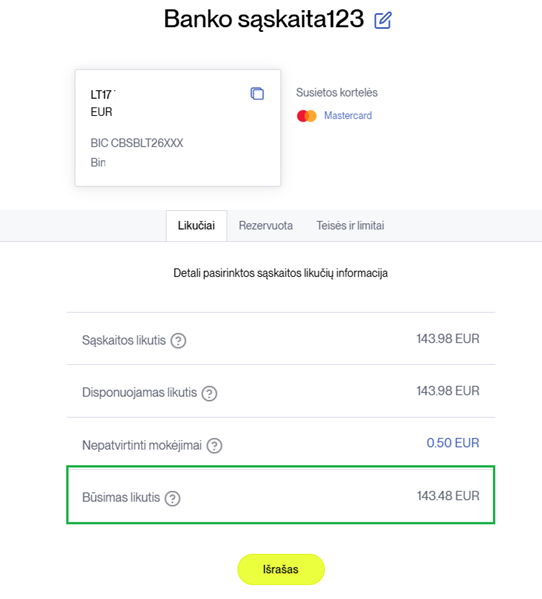Click the Išrašas button
The height and width of the screenshot is (599, 542).
(281, 569)
